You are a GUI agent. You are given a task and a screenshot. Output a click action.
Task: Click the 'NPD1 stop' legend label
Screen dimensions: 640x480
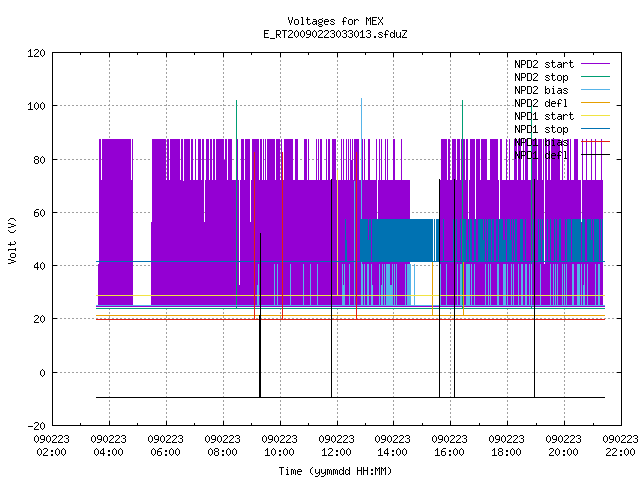pos(541,129)
